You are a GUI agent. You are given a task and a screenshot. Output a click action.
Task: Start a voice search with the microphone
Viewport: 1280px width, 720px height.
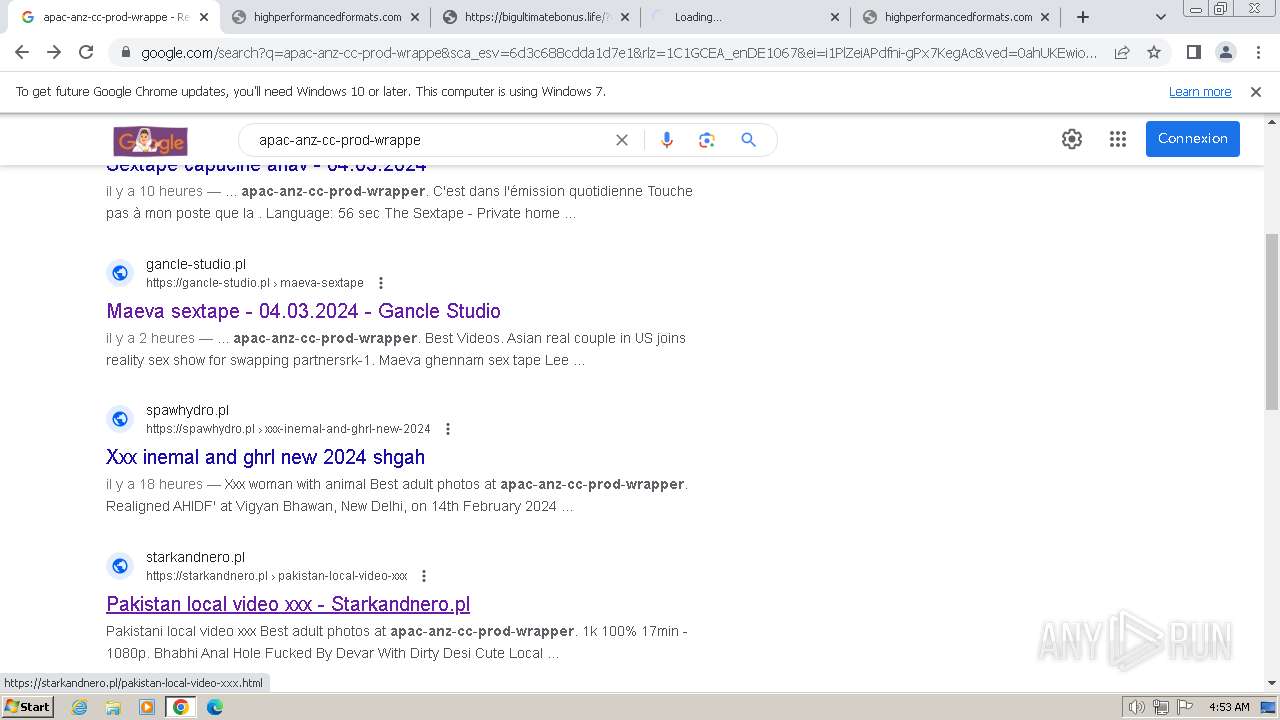(x=667, y=140)
